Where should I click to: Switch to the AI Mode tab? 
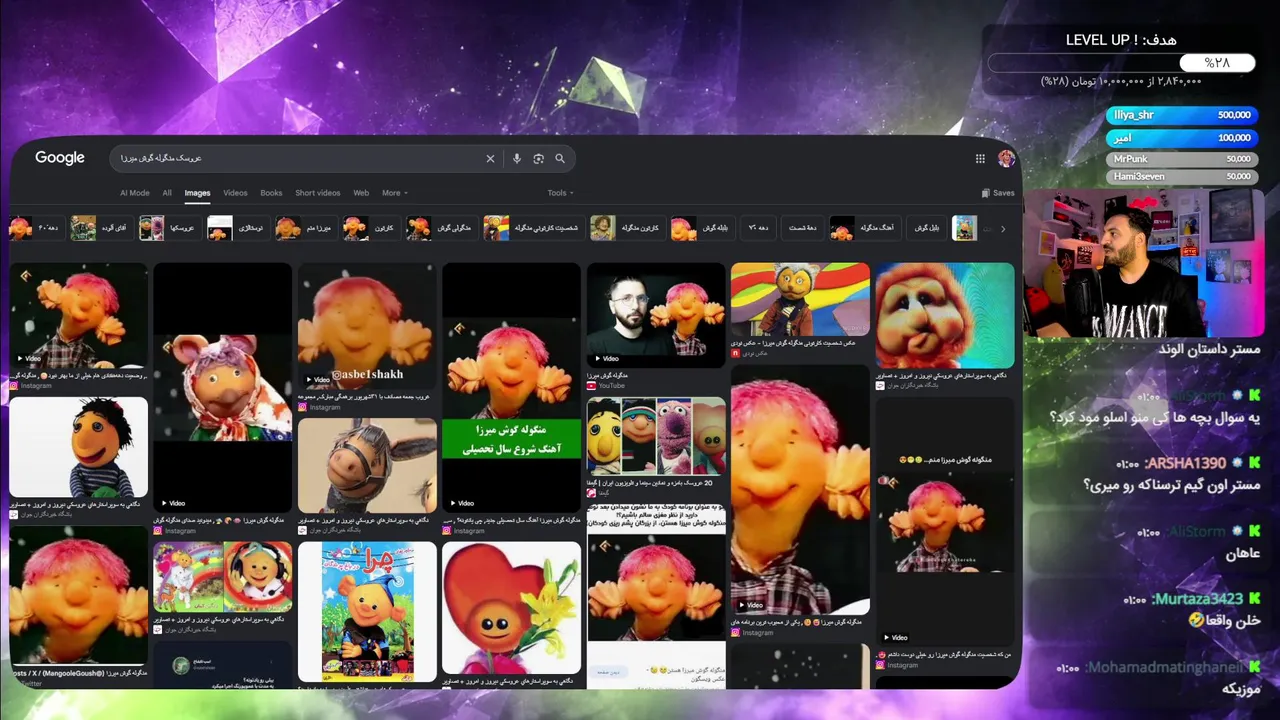tap(135, 193)
